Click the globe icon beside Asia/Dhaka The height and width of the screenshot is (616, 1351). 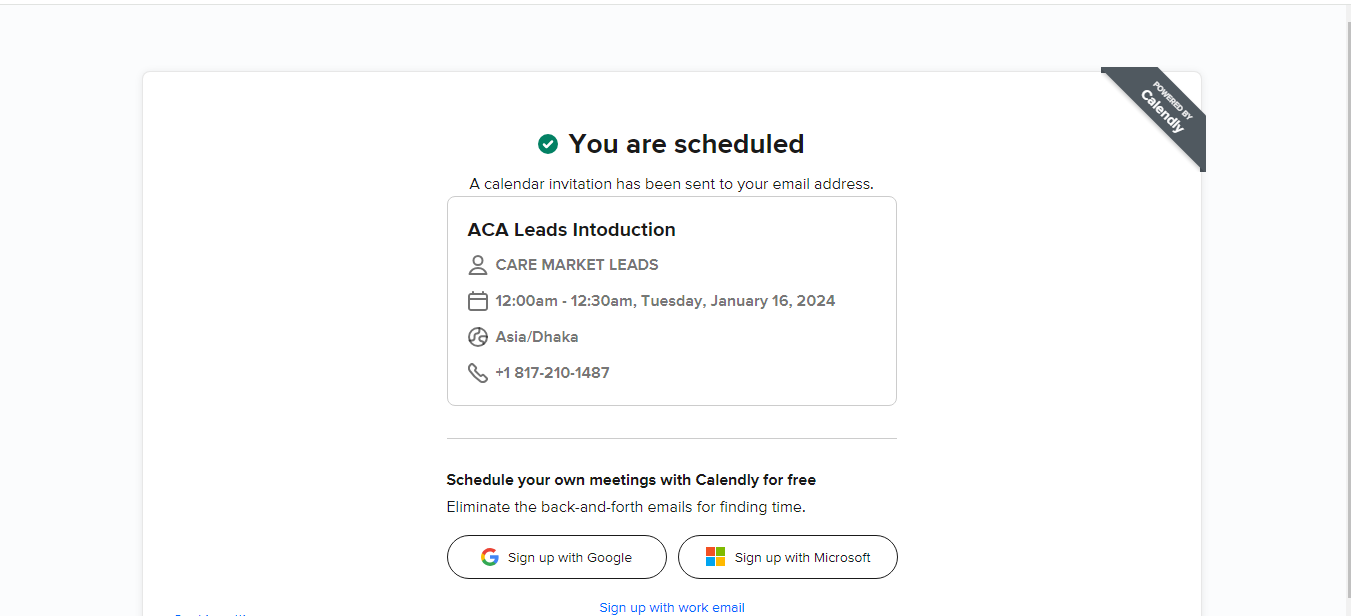478,337
